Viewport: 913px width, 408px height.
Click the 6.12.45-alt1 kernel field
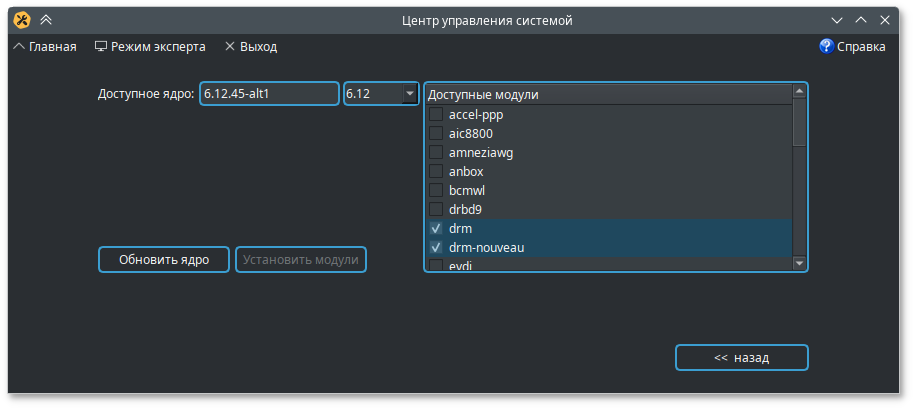click(269, 93)
